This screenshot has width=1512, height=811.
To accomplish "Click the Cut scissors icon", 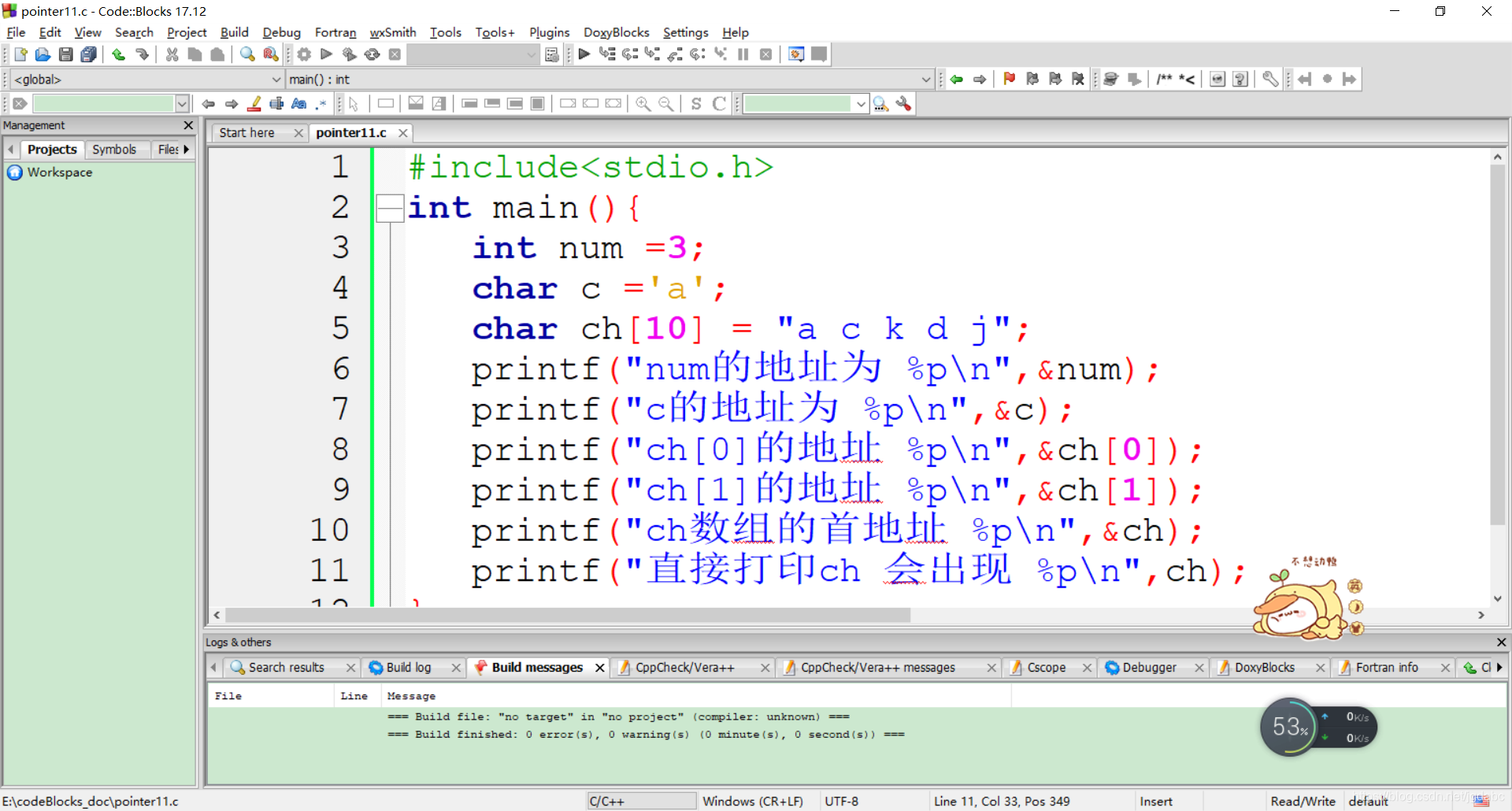I will [x=172, y=54].
